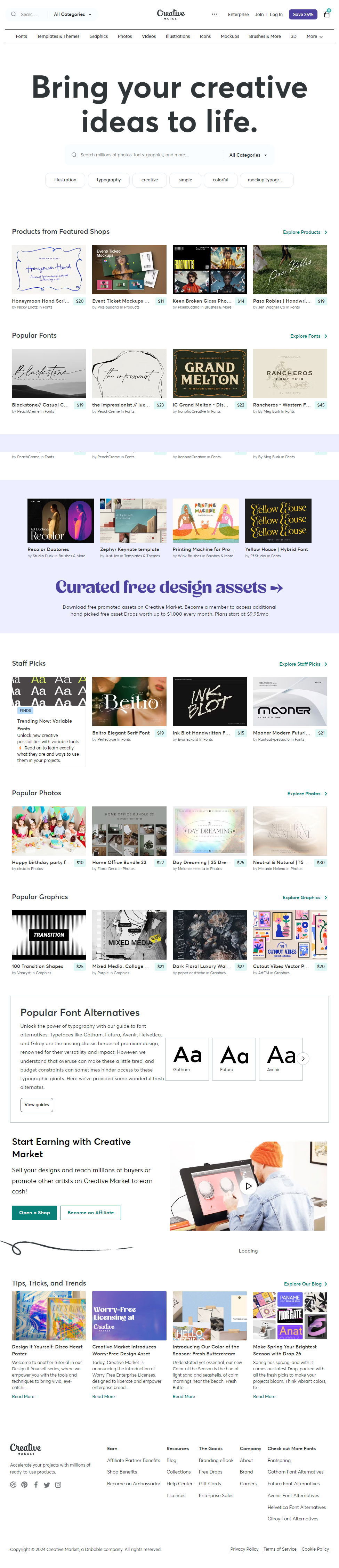Open the Mockups navigation tab

pos(229,36)
